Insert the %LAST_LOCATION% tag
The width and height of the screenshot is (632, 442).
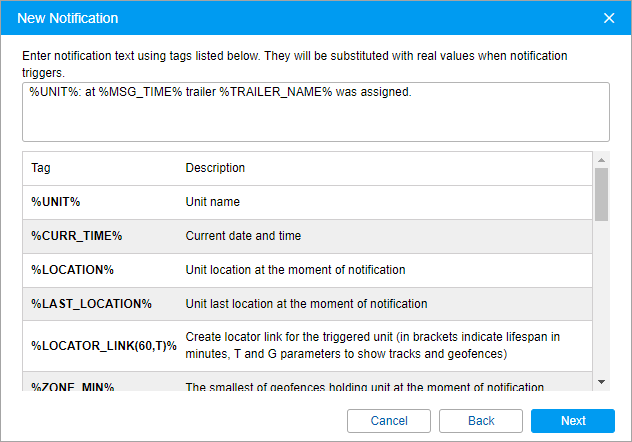[91, 304]
